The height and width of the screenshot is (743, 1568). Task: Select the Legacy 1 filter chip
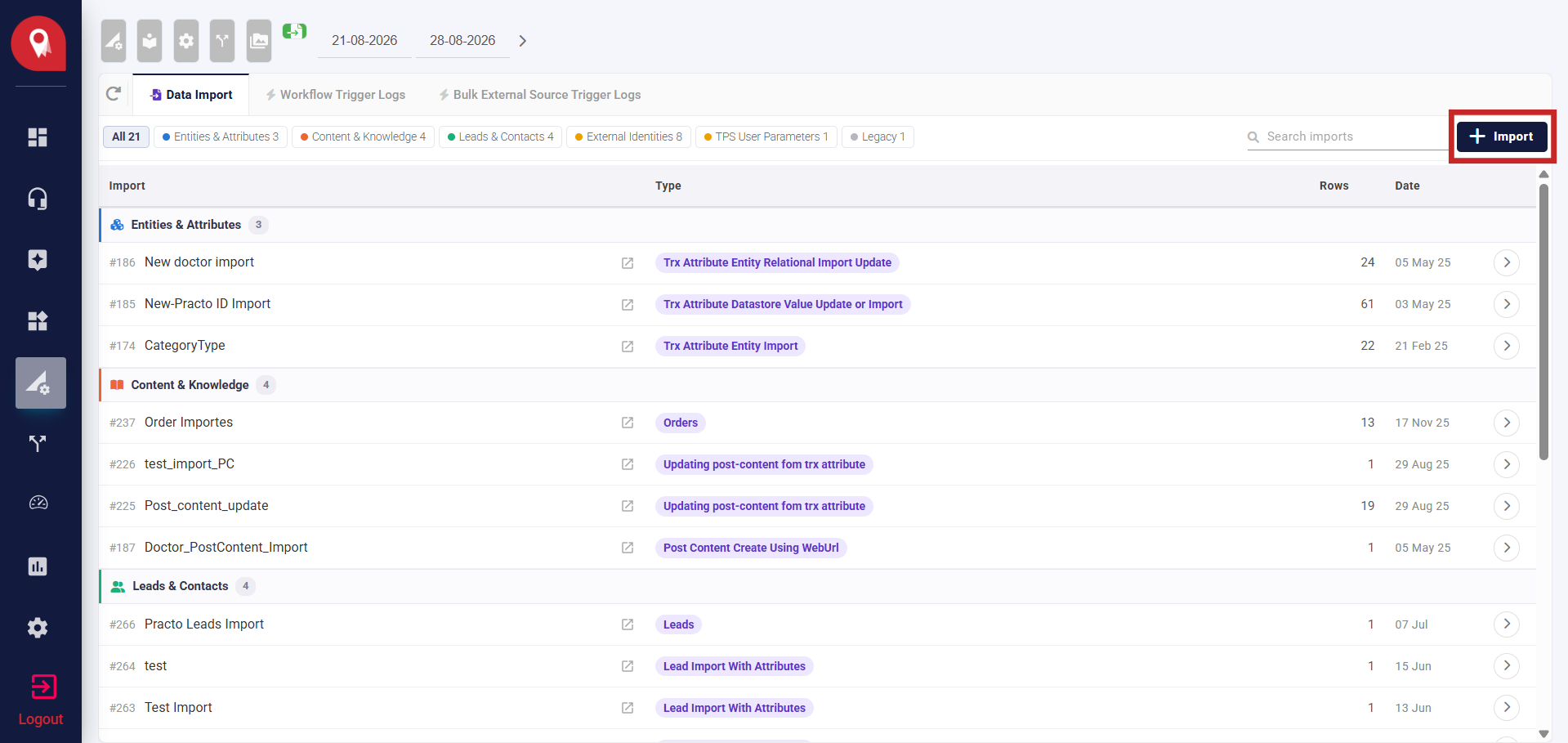pyautogui.click(x=878, y=137)
